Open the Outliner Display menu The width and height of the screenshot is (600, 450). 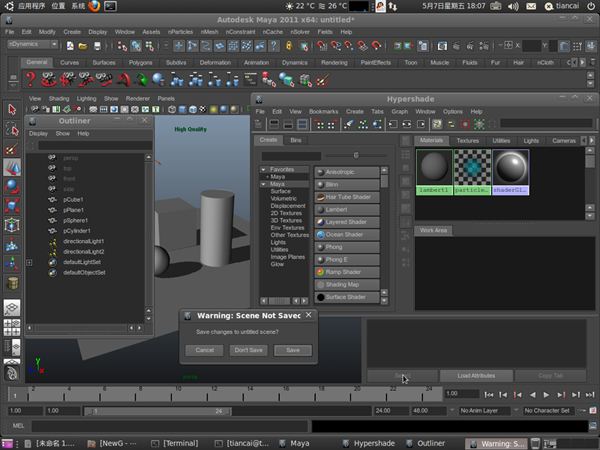[38, 134]
